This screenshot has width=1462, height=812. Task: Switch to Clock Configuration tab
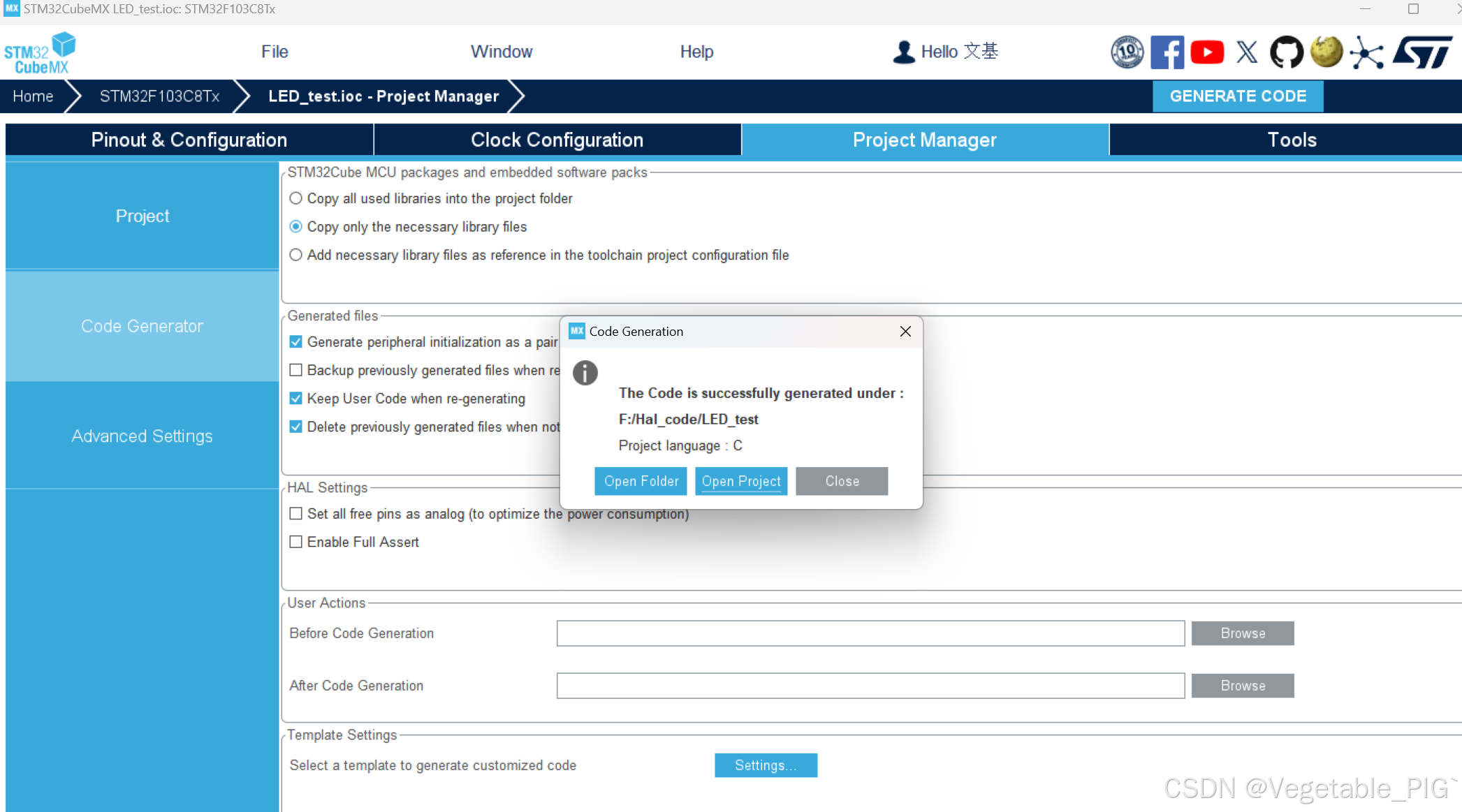pyautogui.click(x=557, y=140)
